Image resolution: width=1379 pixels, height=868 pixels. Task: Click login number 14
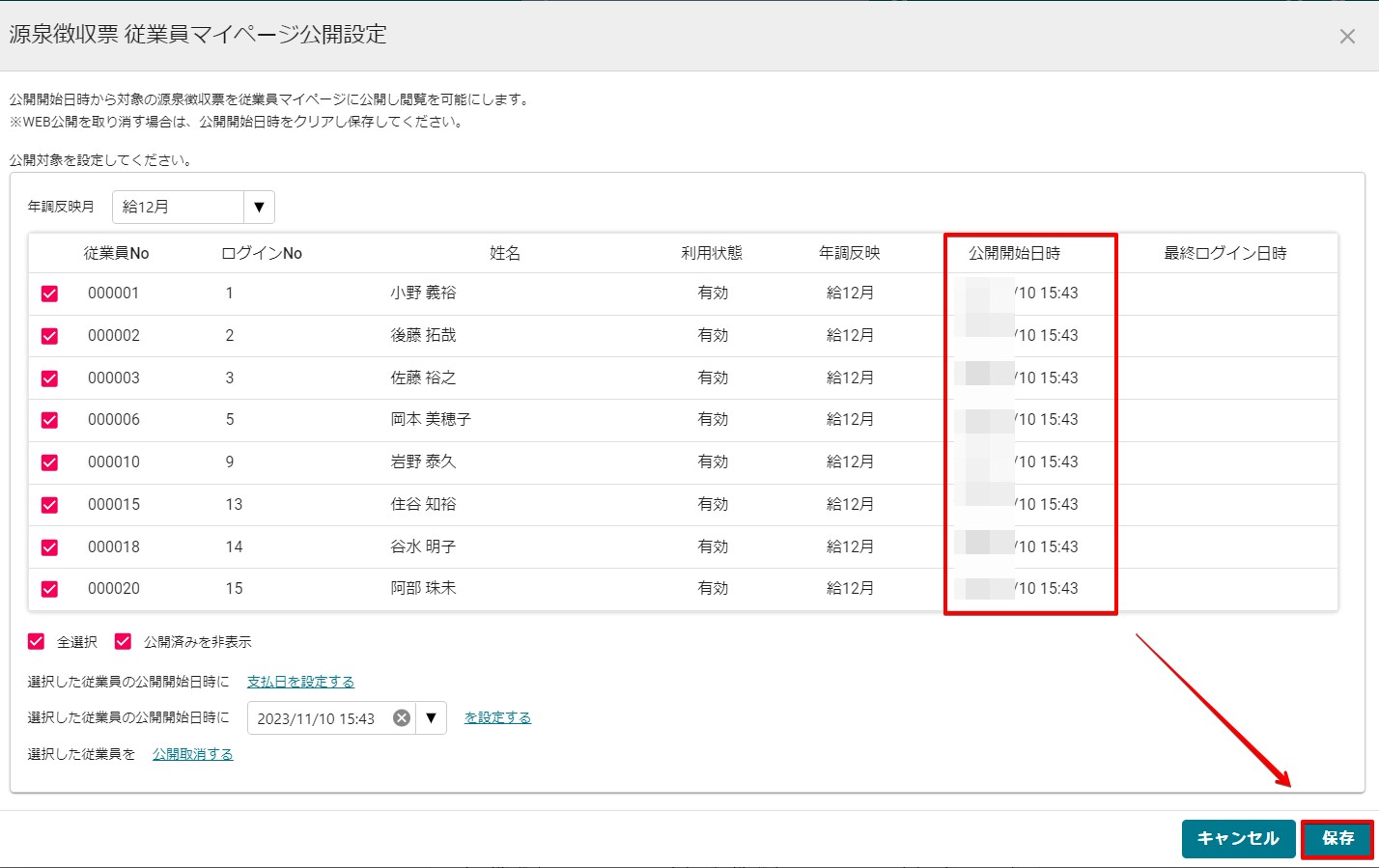234,546
